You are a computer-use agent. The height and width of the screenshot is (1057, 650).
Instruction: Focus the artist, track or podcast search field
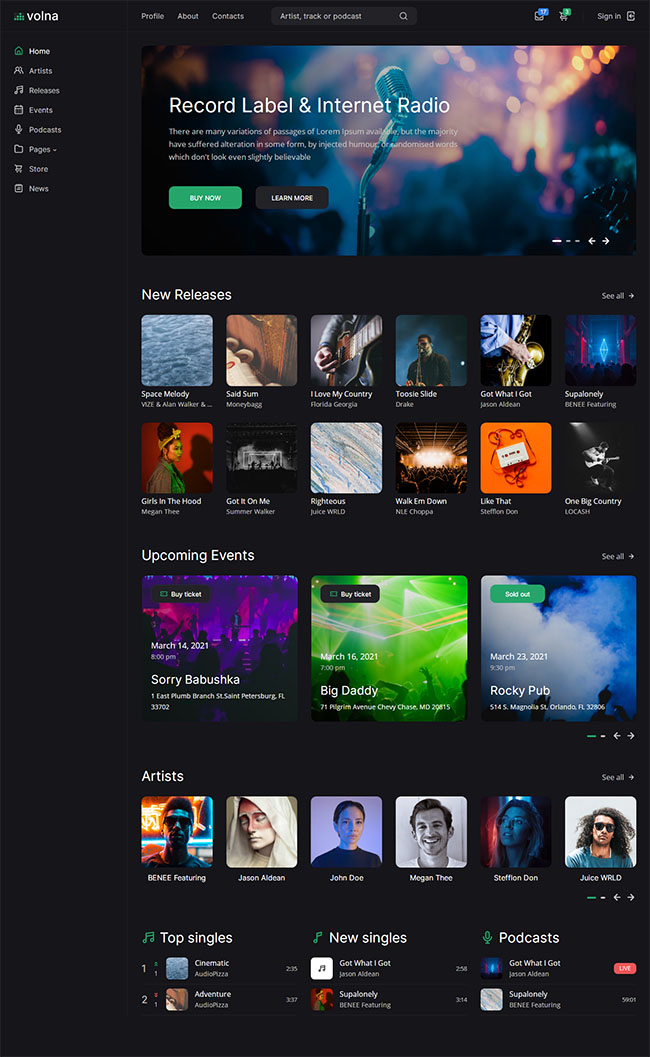pos(335,16)
